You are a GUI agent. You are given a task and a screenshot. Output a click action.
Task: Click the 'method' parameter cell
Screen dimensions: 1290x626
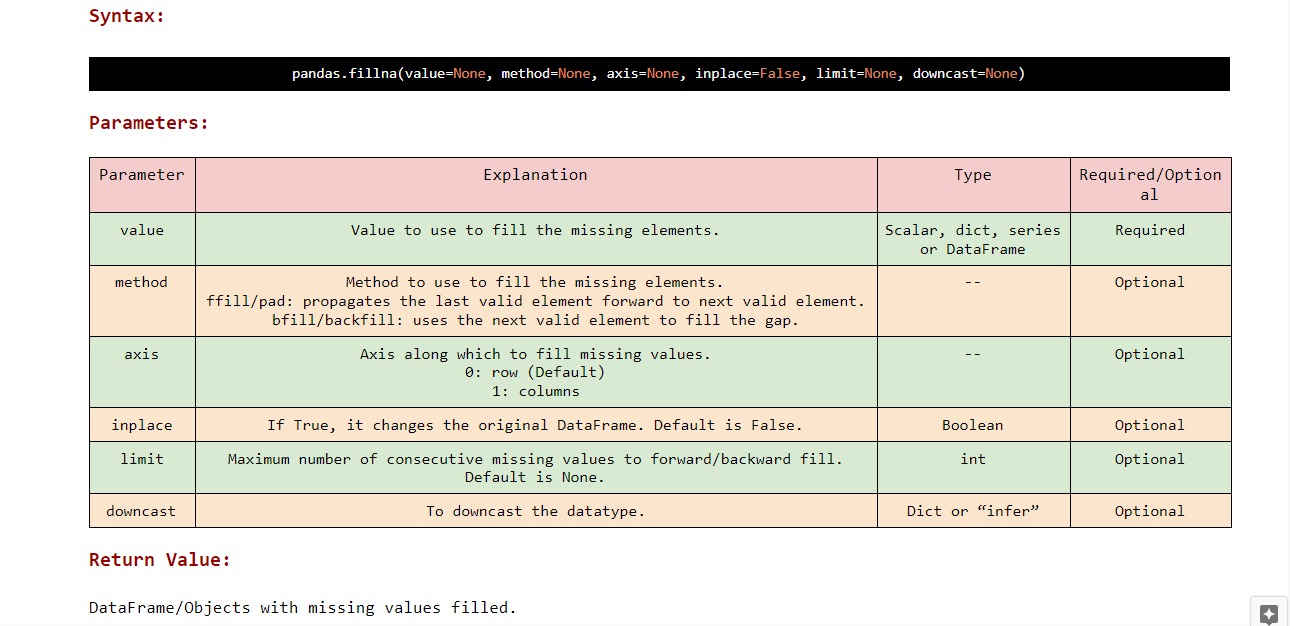142,300
